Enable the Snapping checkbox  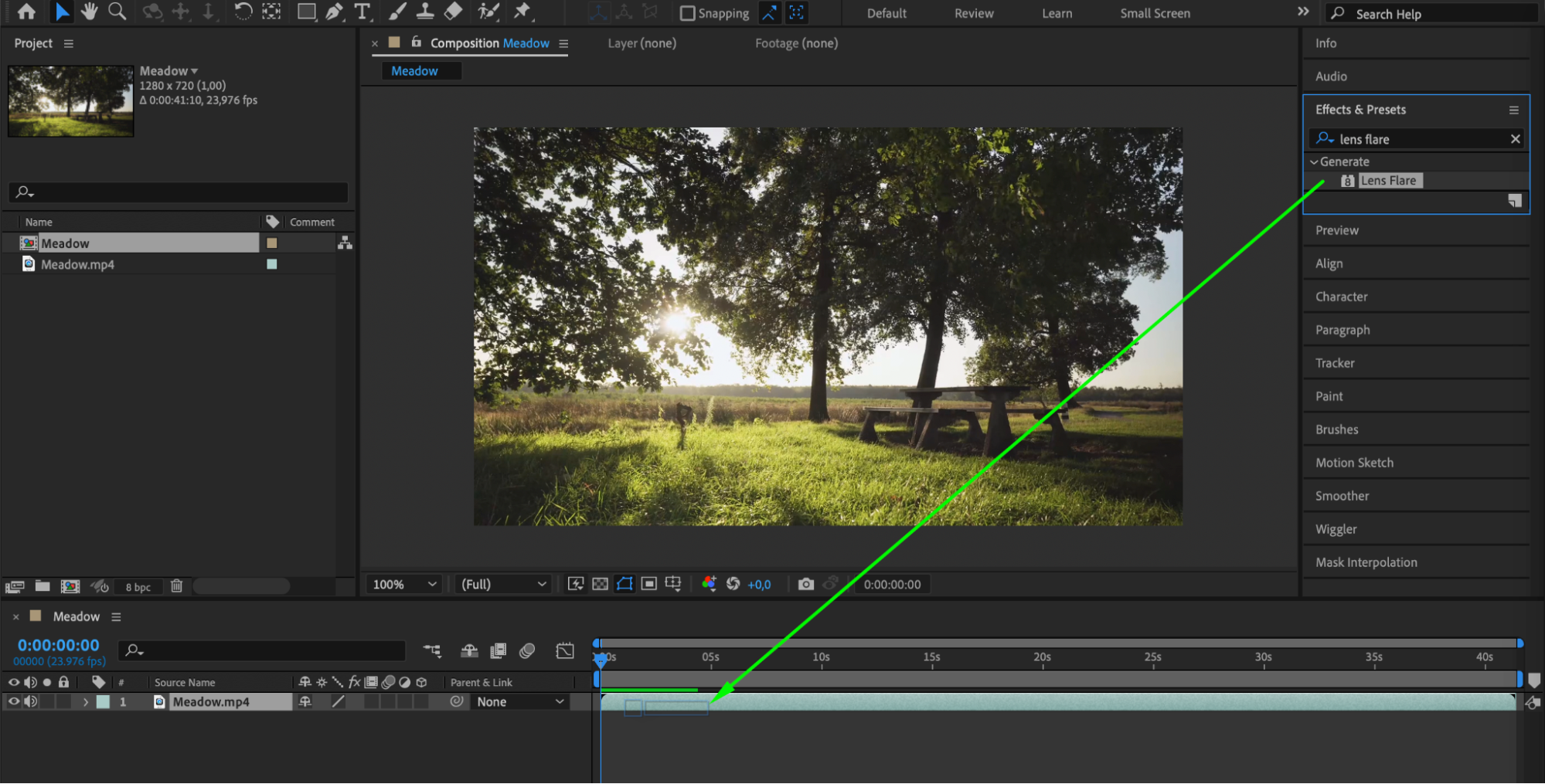coord(687,13)
